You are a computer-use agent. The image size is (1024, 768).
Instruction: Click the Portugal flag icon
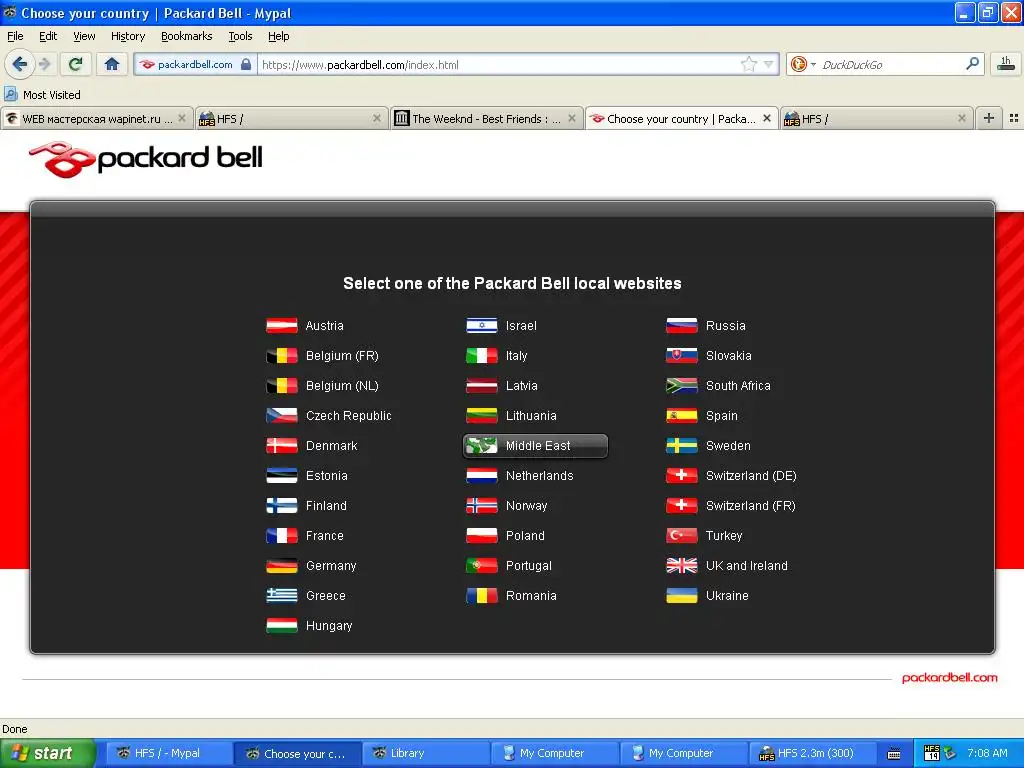481,566
